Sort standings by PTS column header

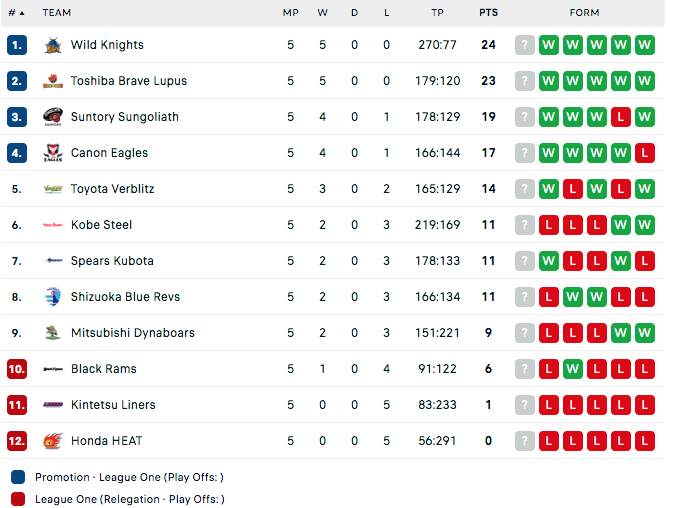coord(488,13)
